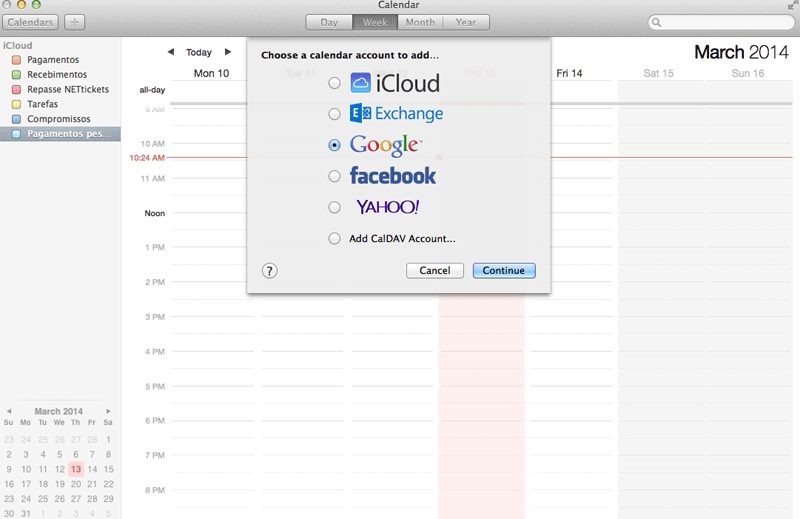Select the Add CalDAV Account radio button
This screenshot has width=800, height=519.
[x=334, y=238]
